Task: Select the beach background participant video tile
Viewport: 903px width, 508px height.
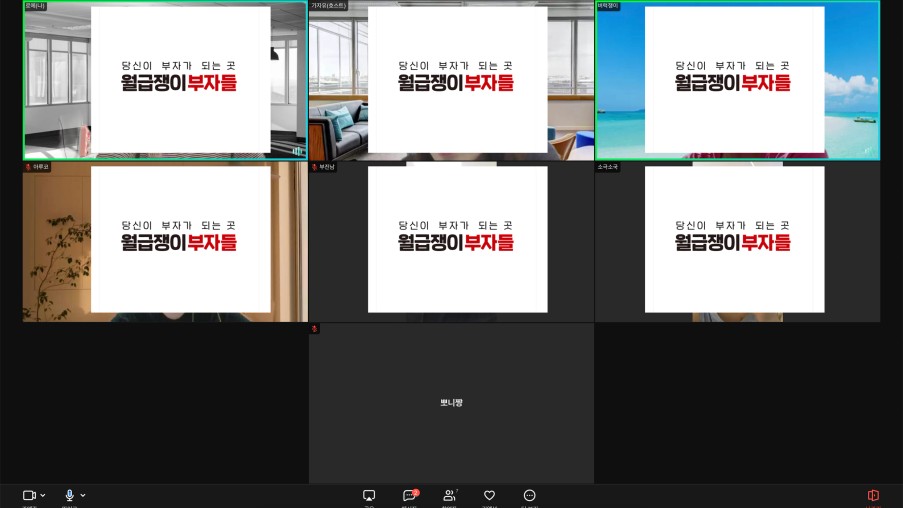Action: pos(738,81)
